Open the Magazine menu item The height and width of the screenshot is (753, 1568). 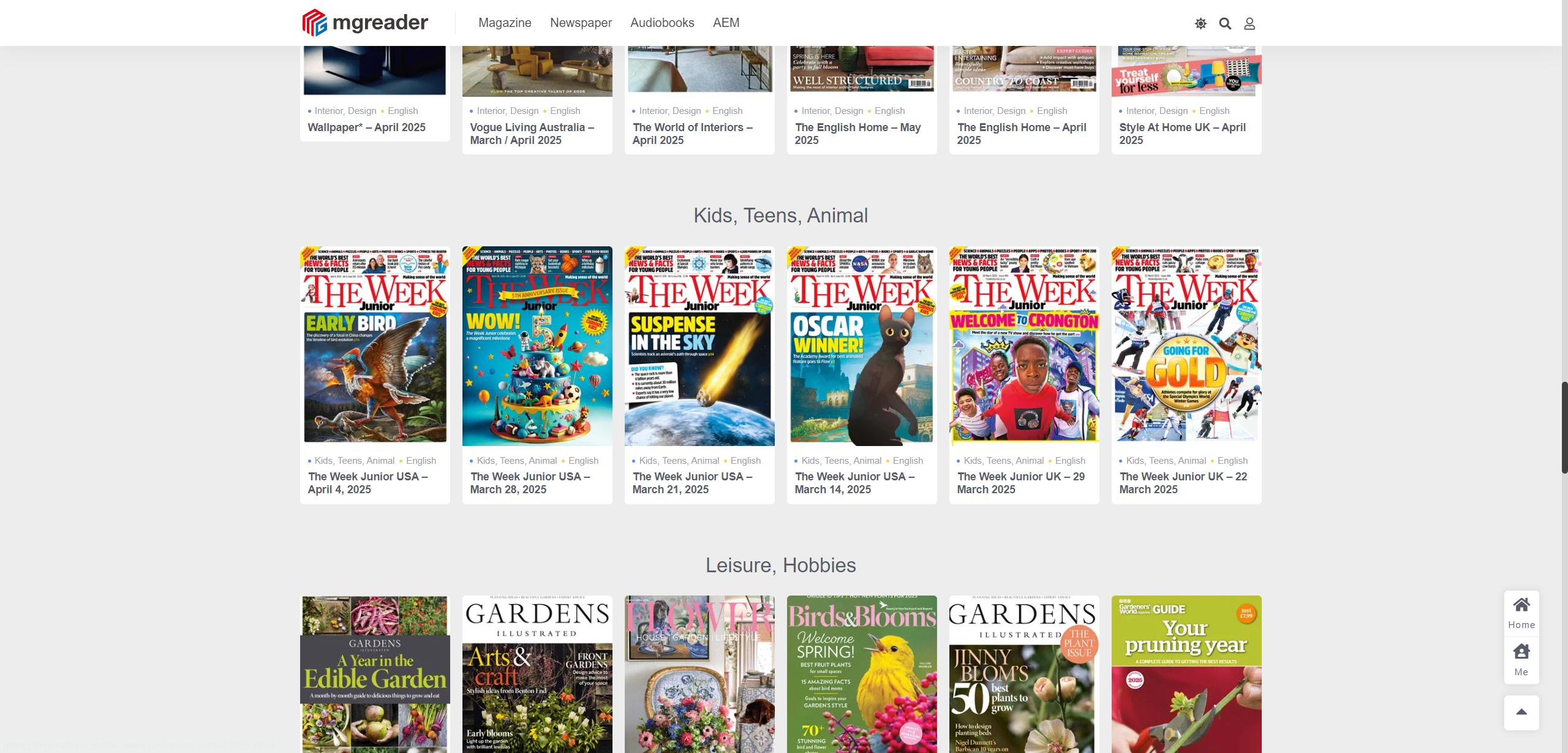point(505,23)
